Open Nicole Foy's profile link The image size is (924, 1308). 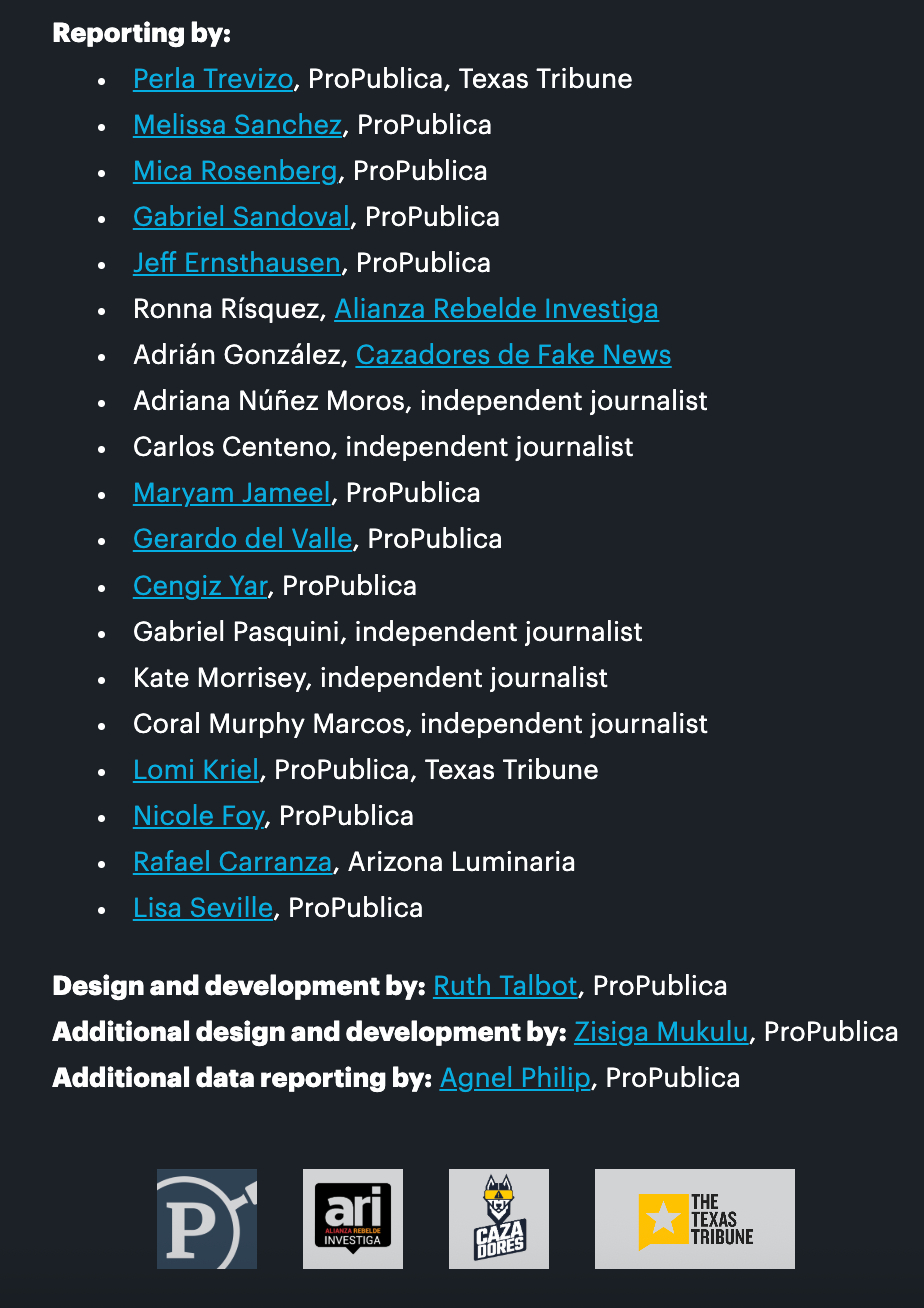198,815
